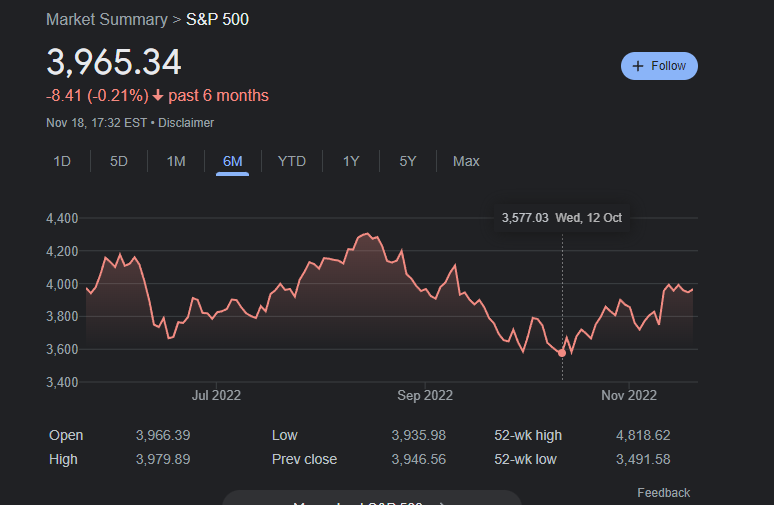The width and height of the screenshot is (774, 505).
Task: Show the 1M chart range
Action: [x=176, y=161]
